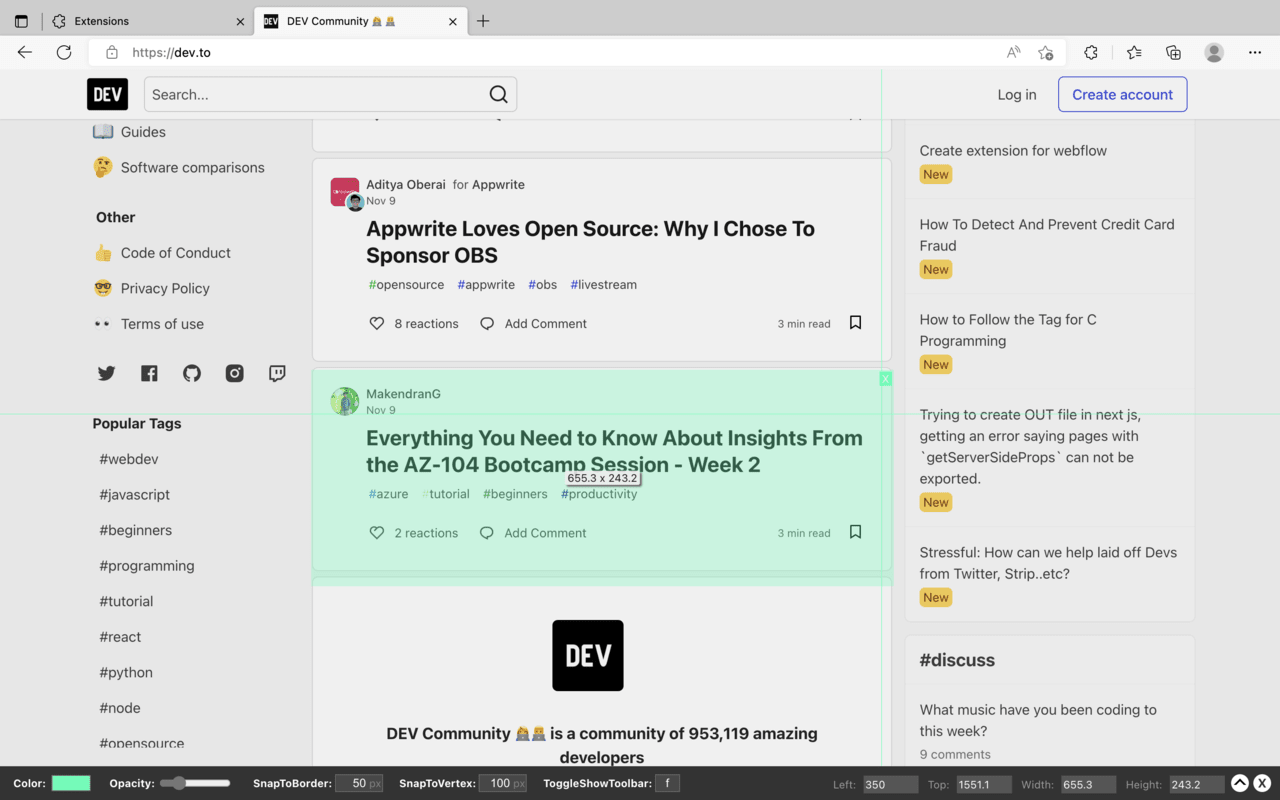1280x800 pixels.
Task: Click the Top position field
Action: pyautogui.click(x=984, y=784)
